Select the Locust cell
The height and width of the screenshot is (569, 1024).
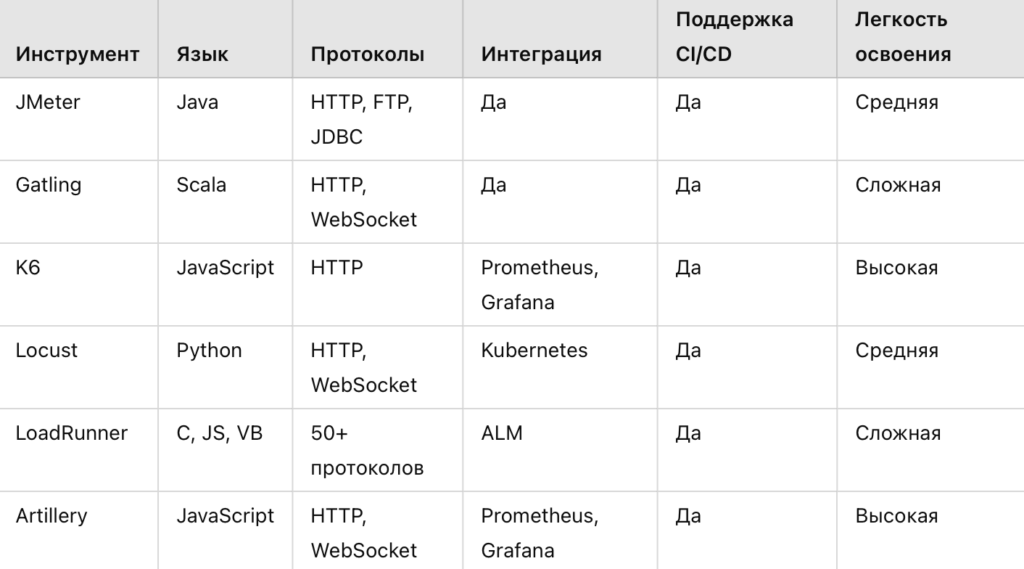46,350
